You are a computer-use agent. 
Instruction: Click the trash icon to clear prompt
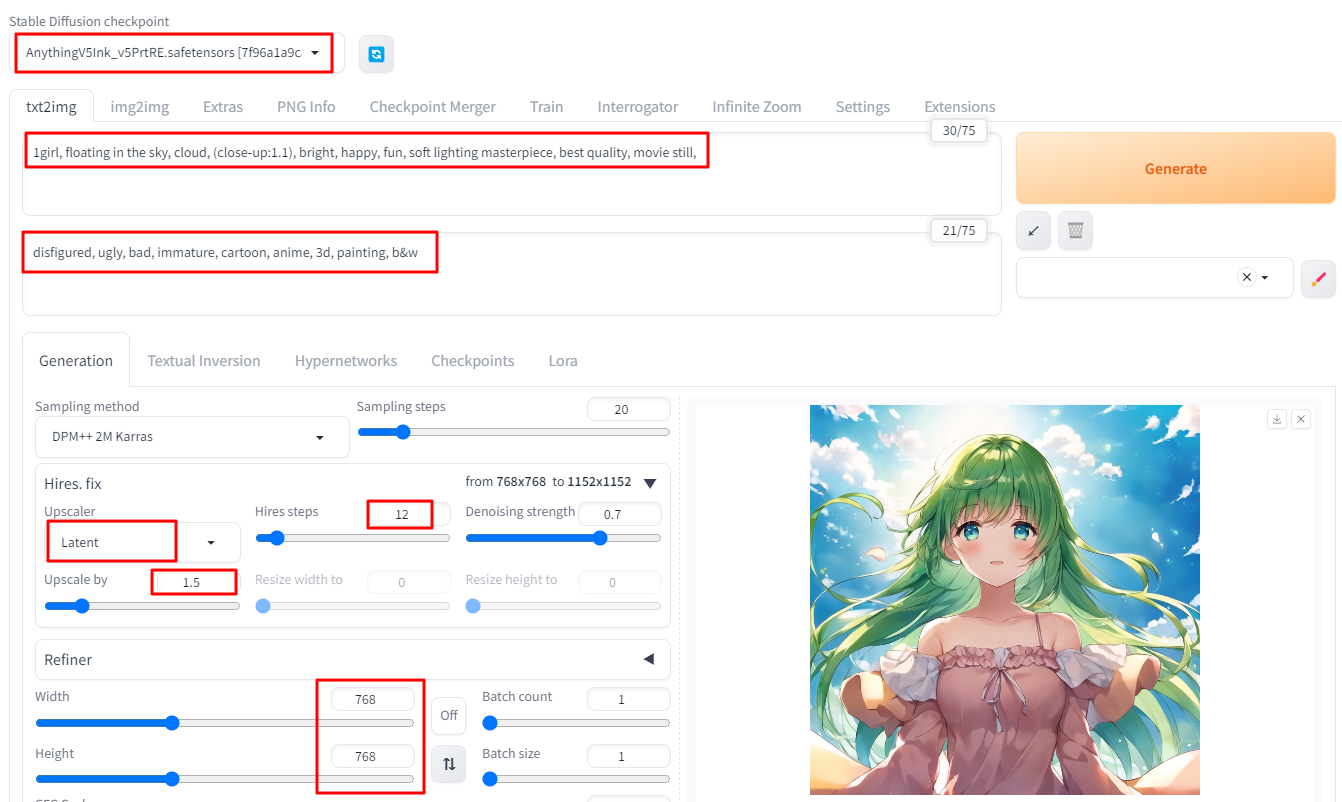(1075, 230)
